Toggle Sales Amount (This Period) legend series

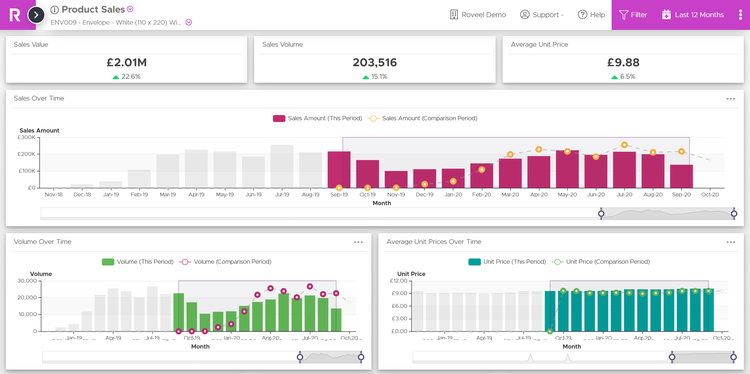click(x=317, y=118)
